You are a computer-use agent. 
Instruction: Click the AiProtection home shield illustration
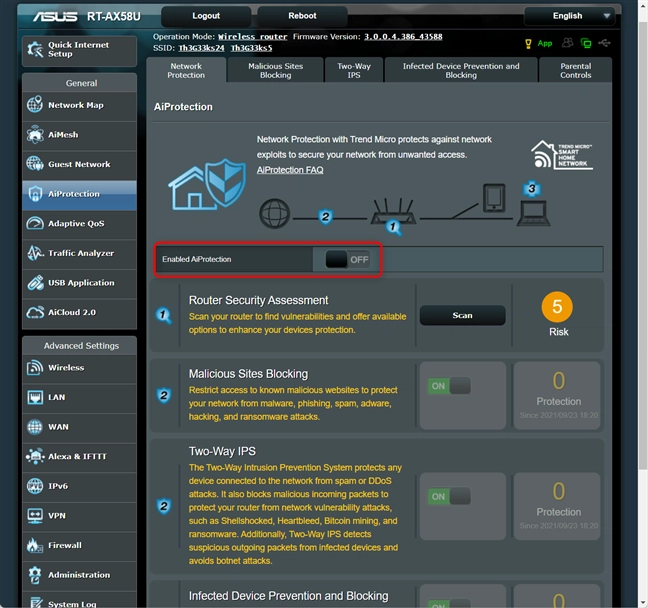click(x=207, y=184)
